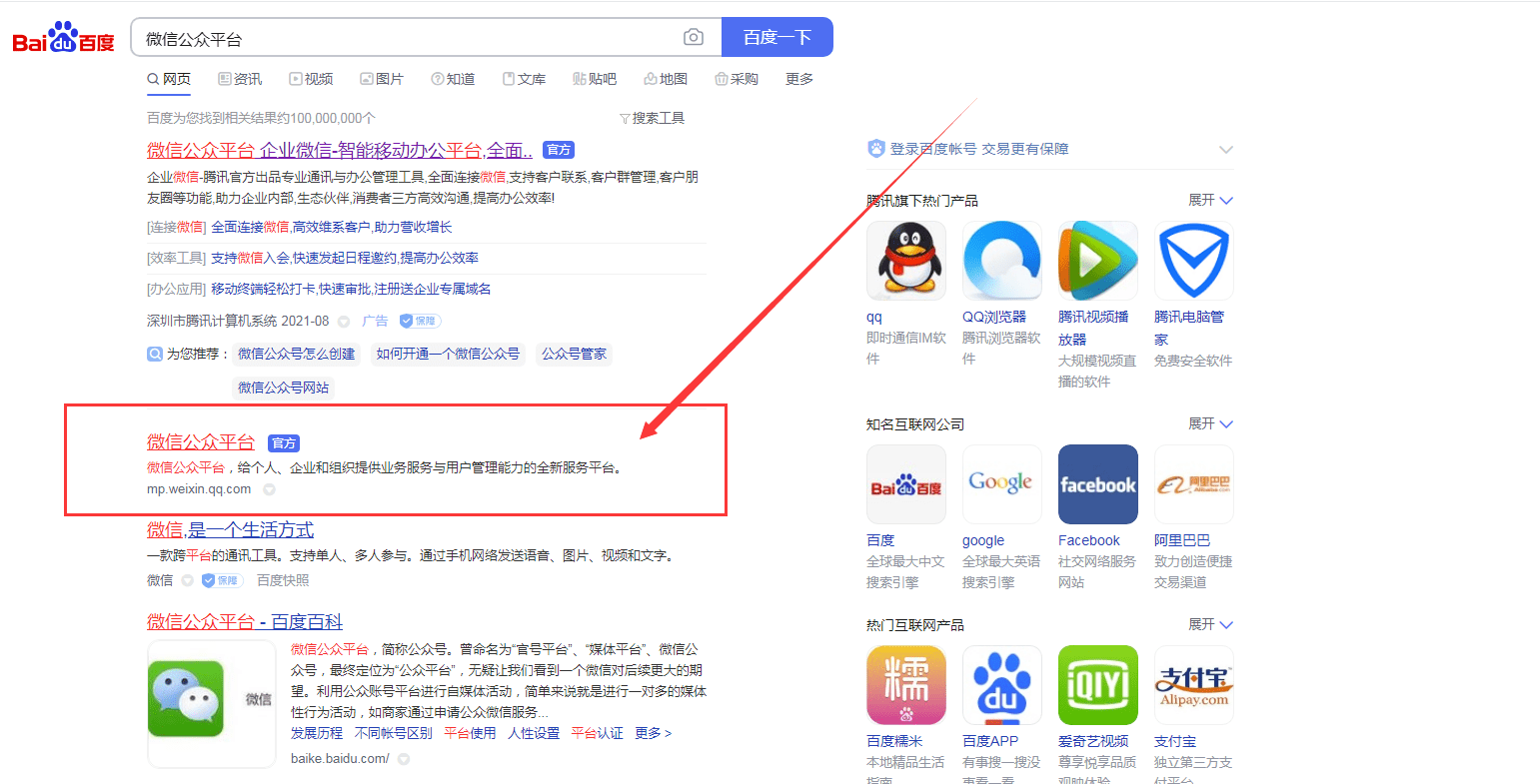Open the 搜索工具 filter

652,118
